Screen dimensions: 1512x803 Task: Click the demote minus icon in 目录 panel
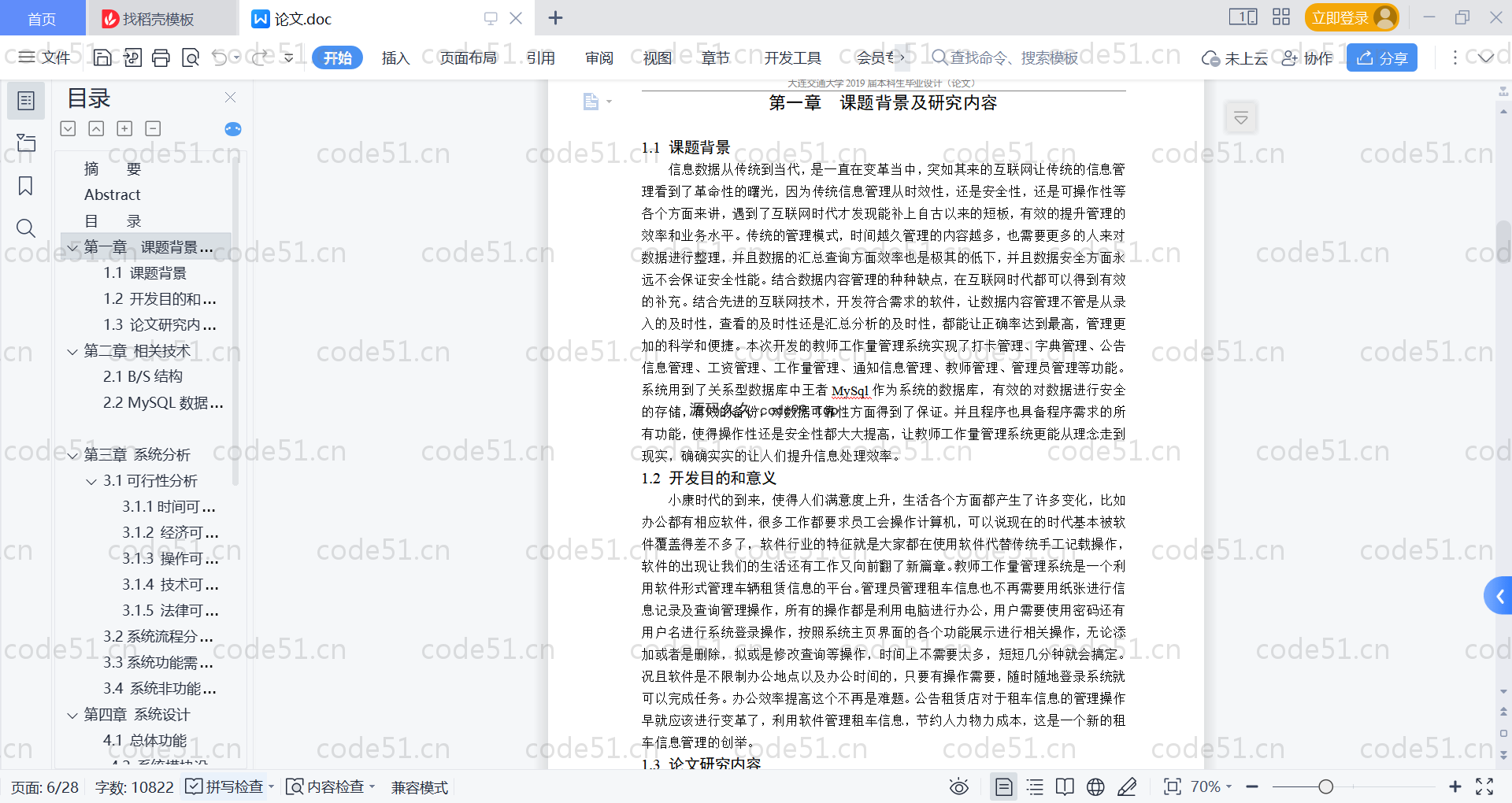[x=153, y=128]
